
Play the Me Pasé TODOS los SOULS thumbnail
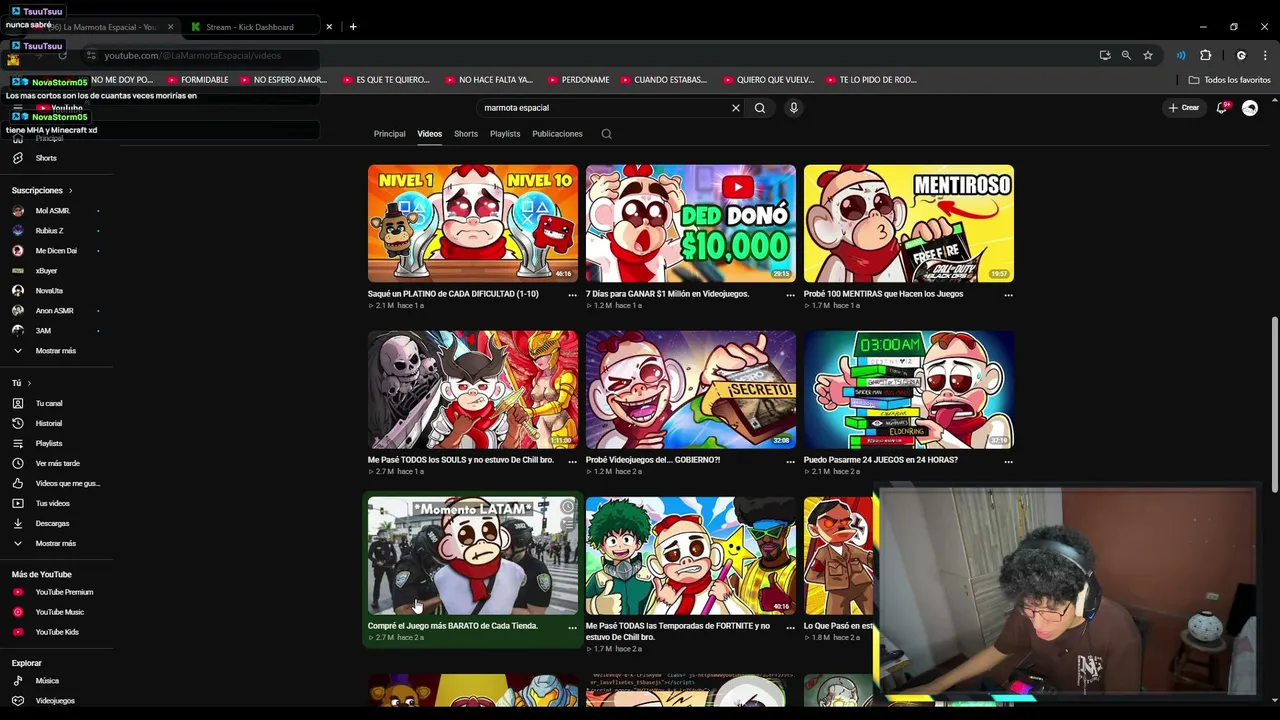click(473, 389)
